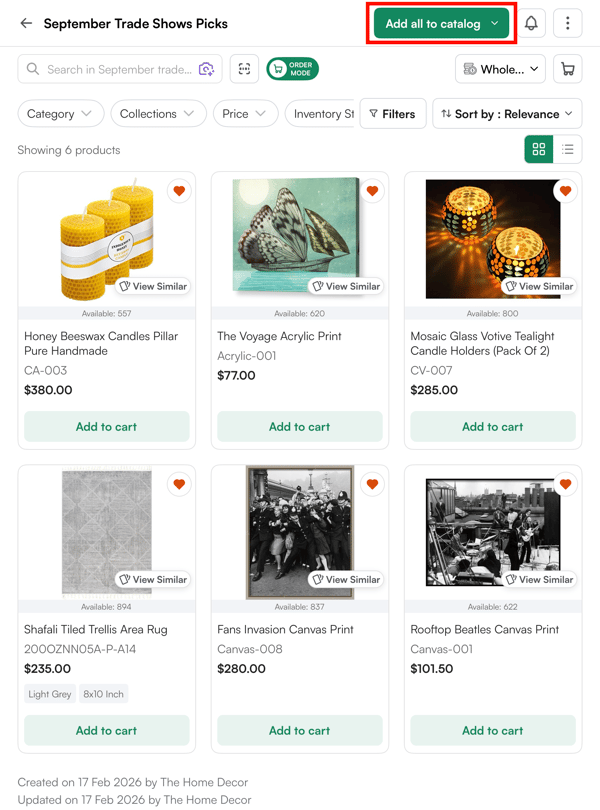Image resolution: width=600 pixels, height=810 pixels.
Task: Switch to list view layout
Action: [566, 149]
